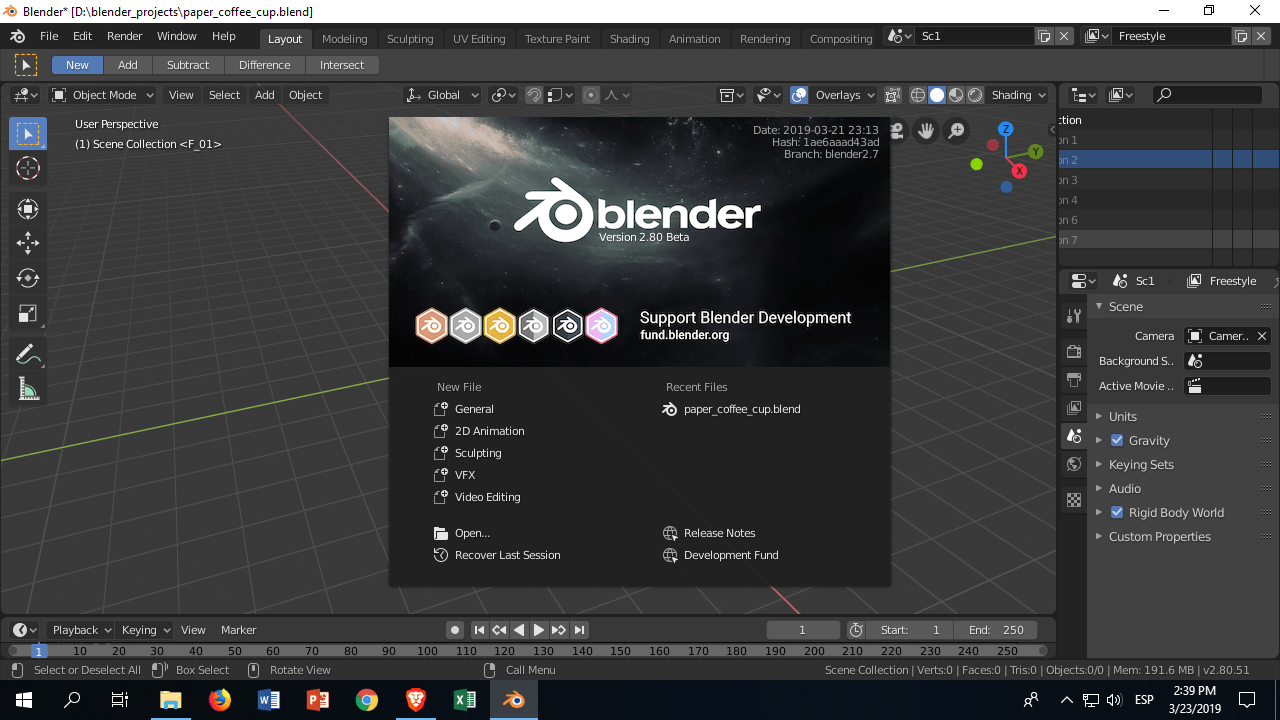The height and width of the screenshot is (720, 1280).
Task: Open the Object Mode dropdown
Action: [102, 95]
